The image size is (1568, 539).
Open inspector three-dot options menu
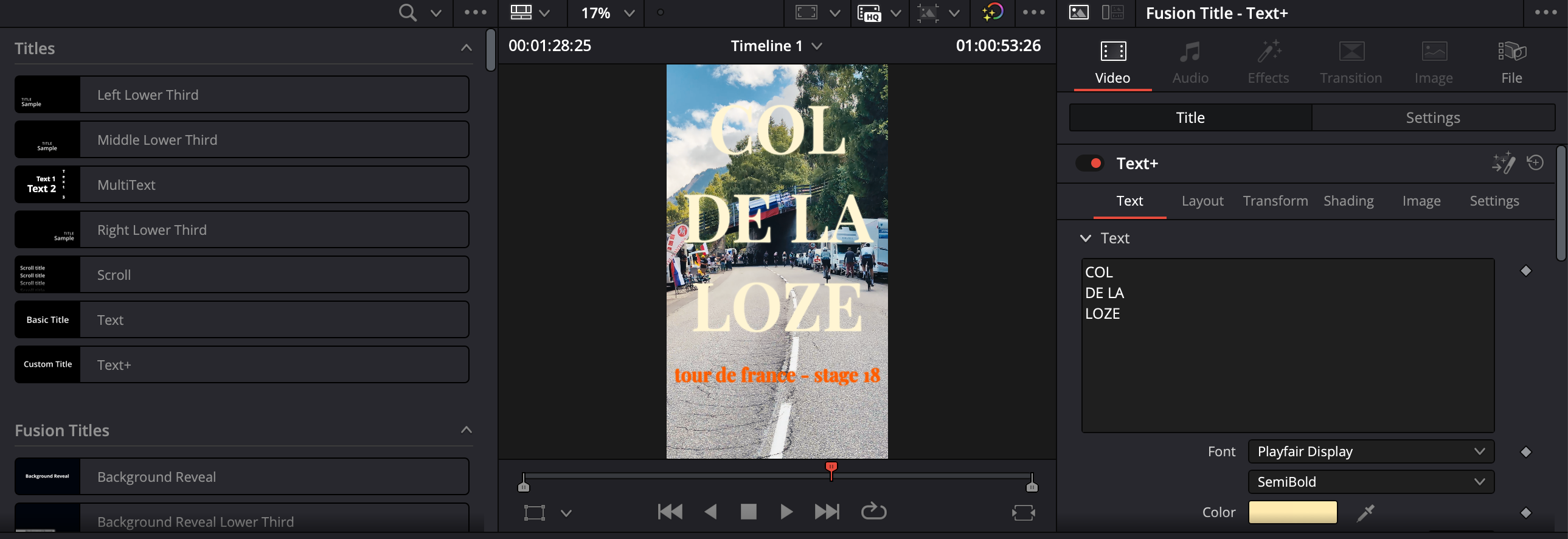1545,13
